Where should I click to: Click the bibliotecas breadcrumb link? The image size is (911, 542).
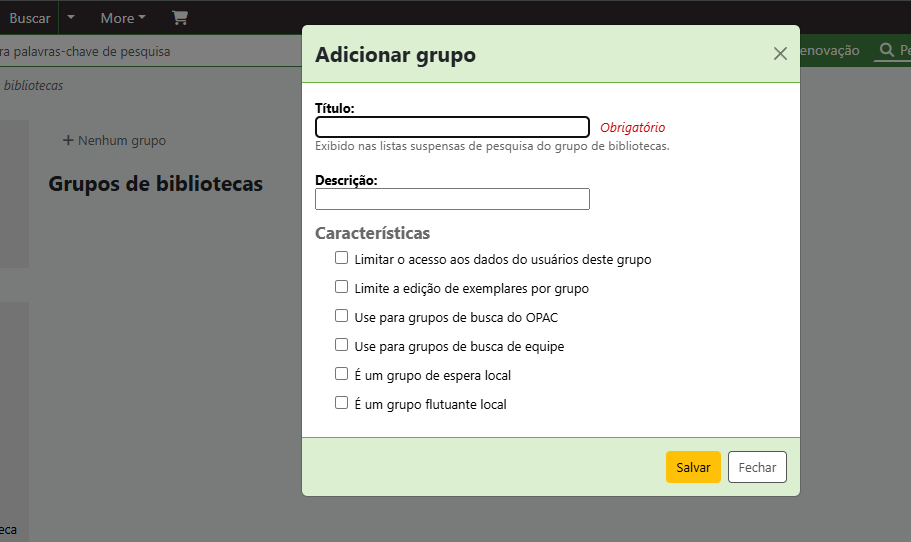coord(33,86)
